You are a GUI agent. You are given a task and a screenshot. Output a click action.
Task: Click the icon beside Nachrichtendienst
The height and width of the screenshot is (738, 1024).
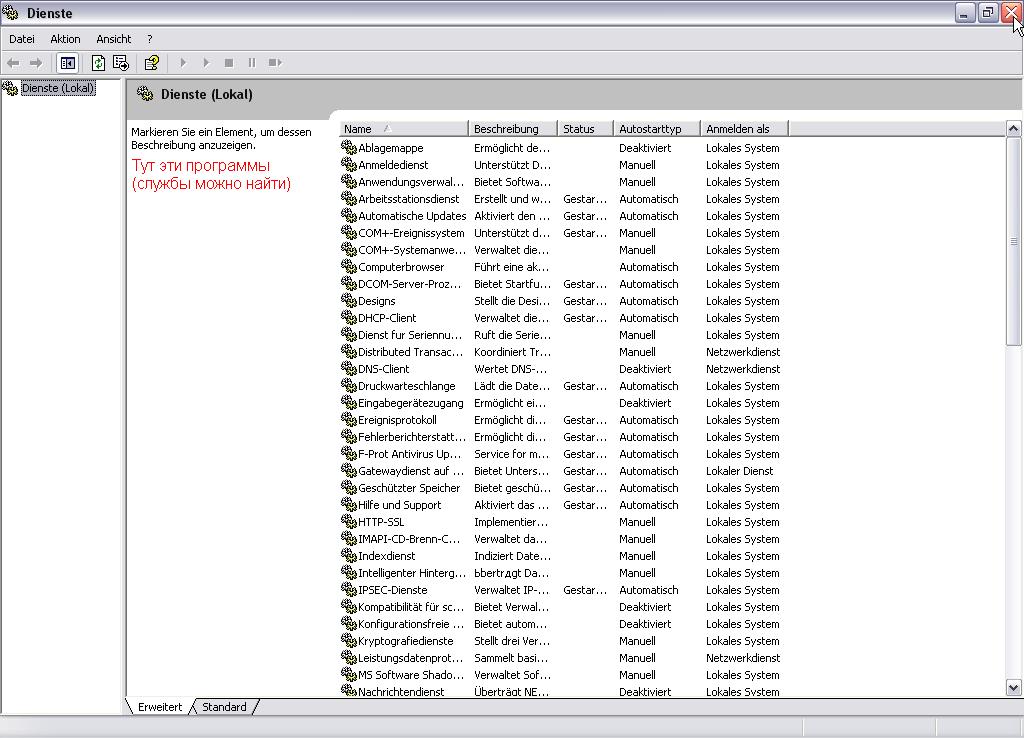coord(349,690)
